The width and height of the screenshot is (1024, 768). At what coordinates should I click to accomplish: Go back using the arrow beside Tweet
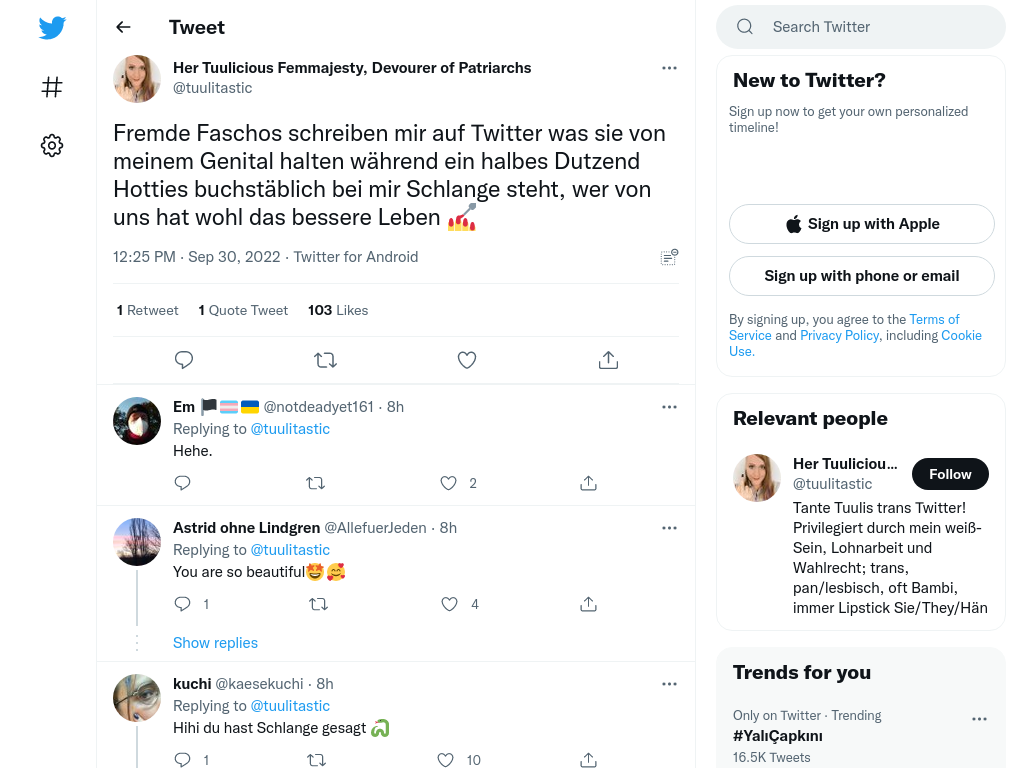tap(123, 27)
